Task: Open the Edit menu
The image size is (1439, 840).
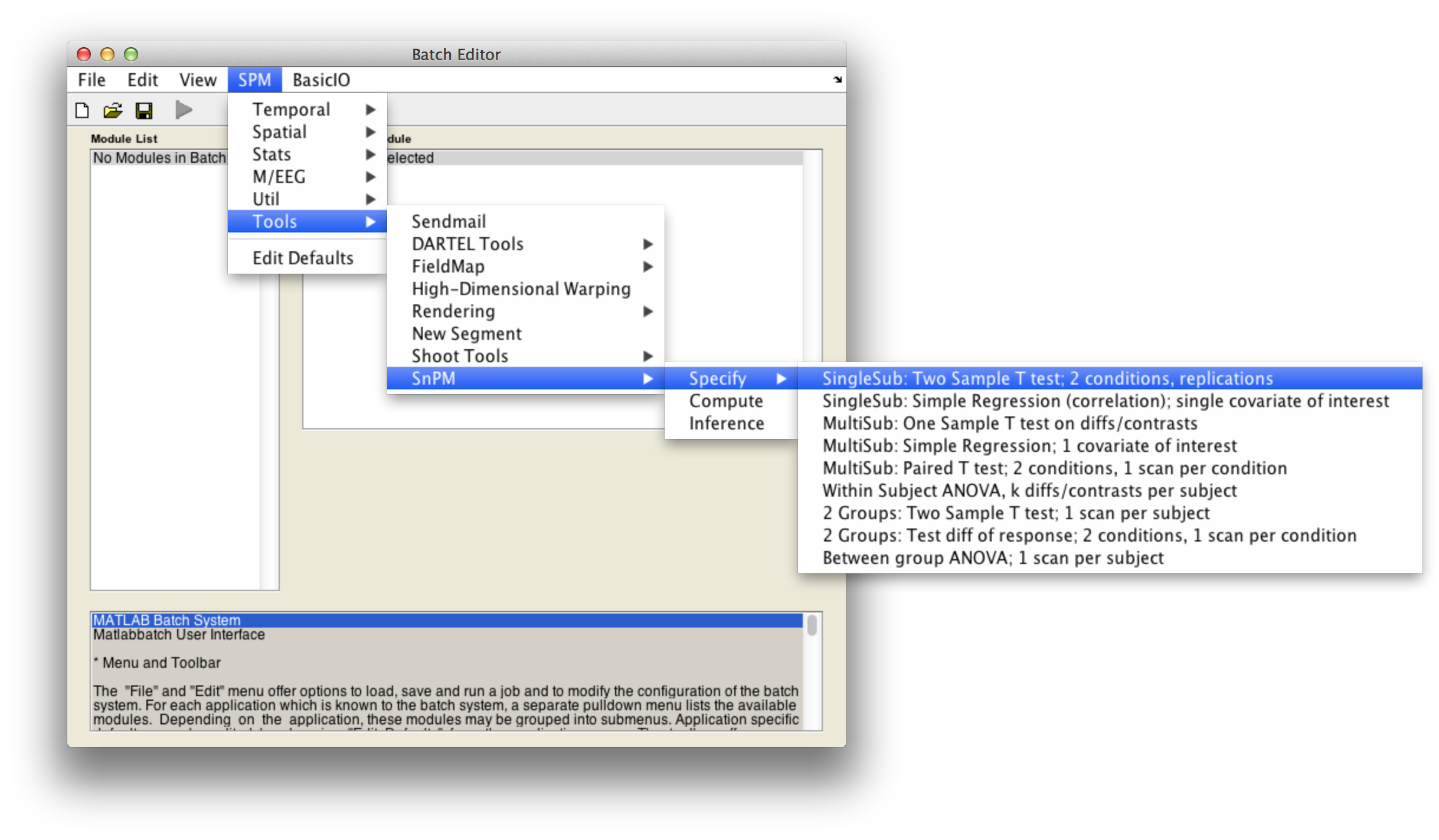Action: click(142, 80)
